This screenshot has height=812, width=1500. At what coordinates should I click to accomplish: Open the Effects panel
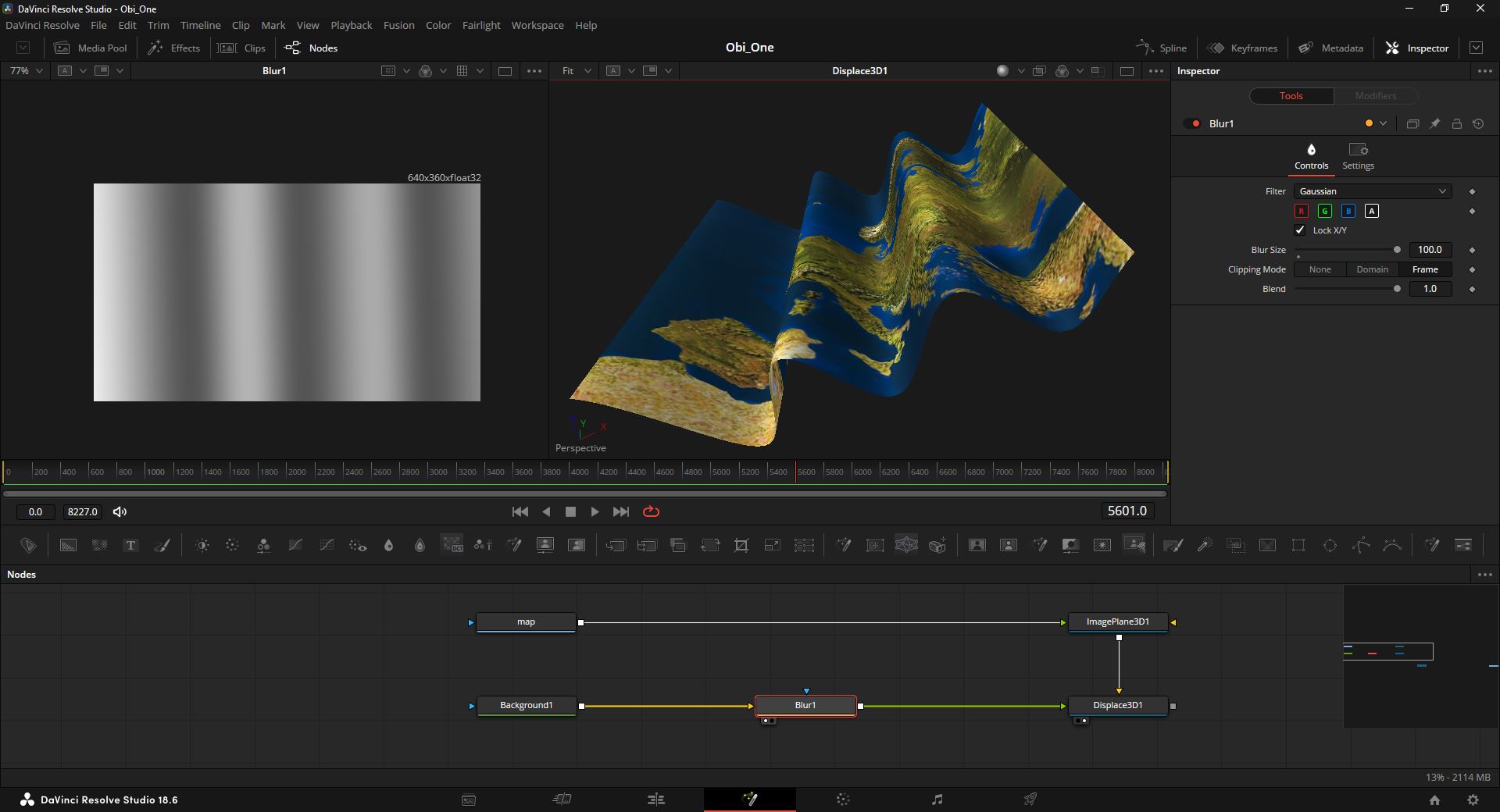[173, 48]
